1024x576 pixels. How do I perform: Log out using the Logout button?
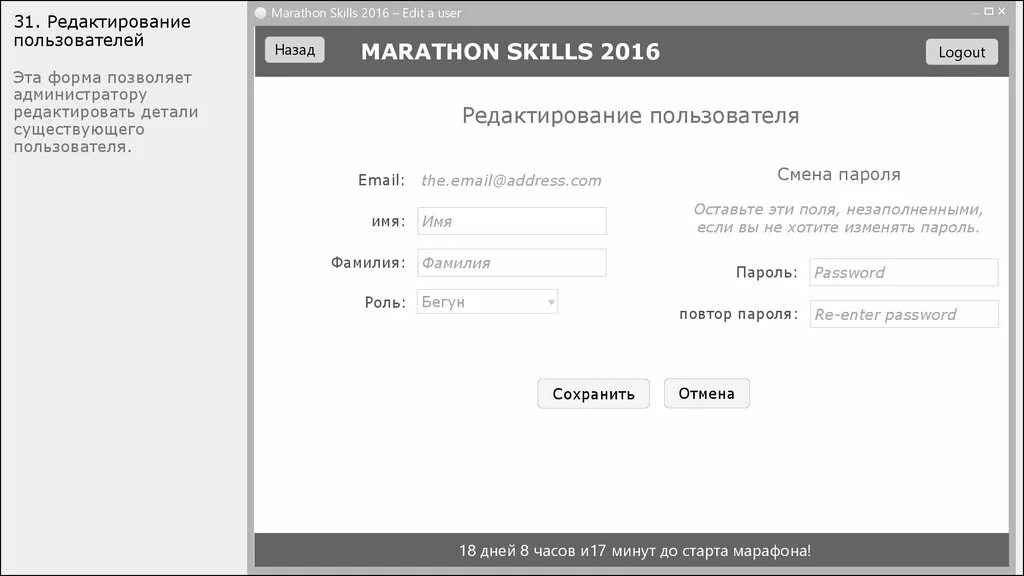coord(961,52)
